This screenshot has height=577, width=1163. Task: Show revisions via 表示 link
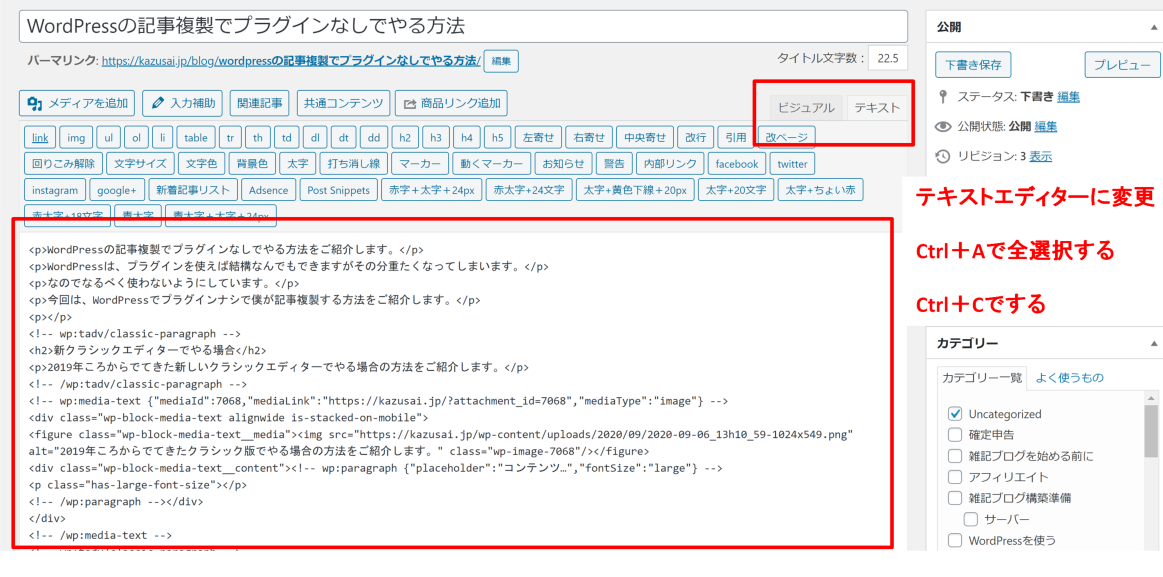click(1040, 156)
